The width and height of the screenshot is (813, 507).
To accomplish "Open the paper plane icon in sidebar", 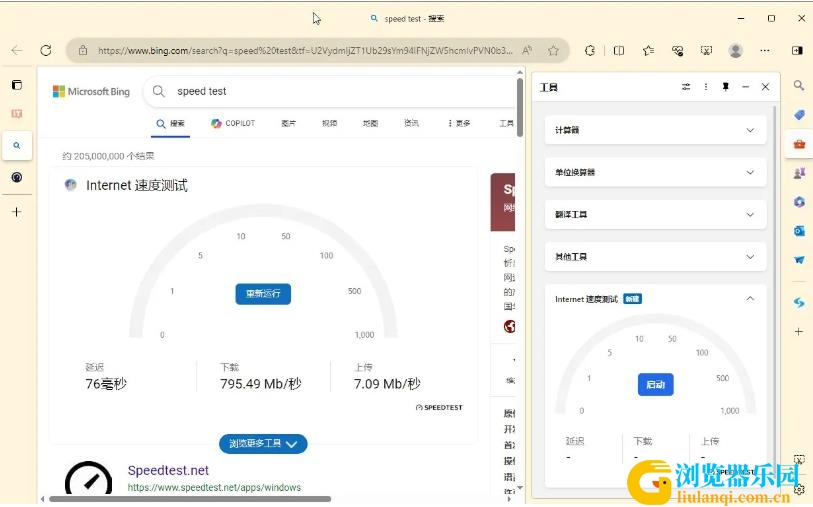I will coord(799,260).
